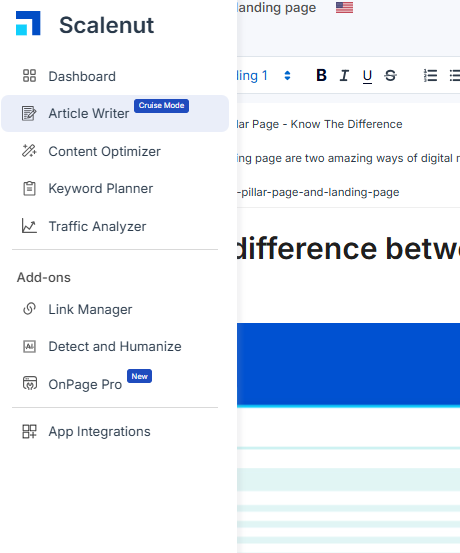The image size is (460, 553).
Task: Click the Content Optimizer wand icon
Action: point(29,151)
